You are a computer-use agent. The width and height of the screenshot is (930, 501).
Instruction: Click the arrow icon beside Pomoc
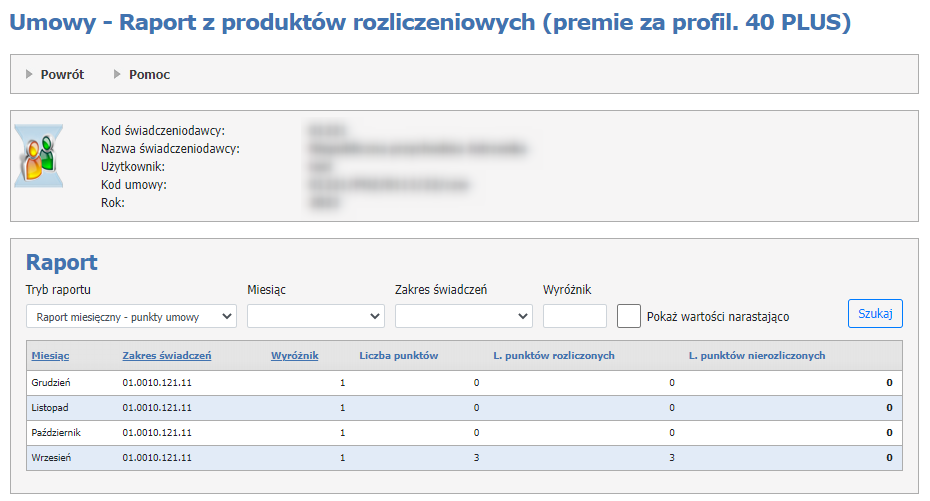[x=118, y=75]
